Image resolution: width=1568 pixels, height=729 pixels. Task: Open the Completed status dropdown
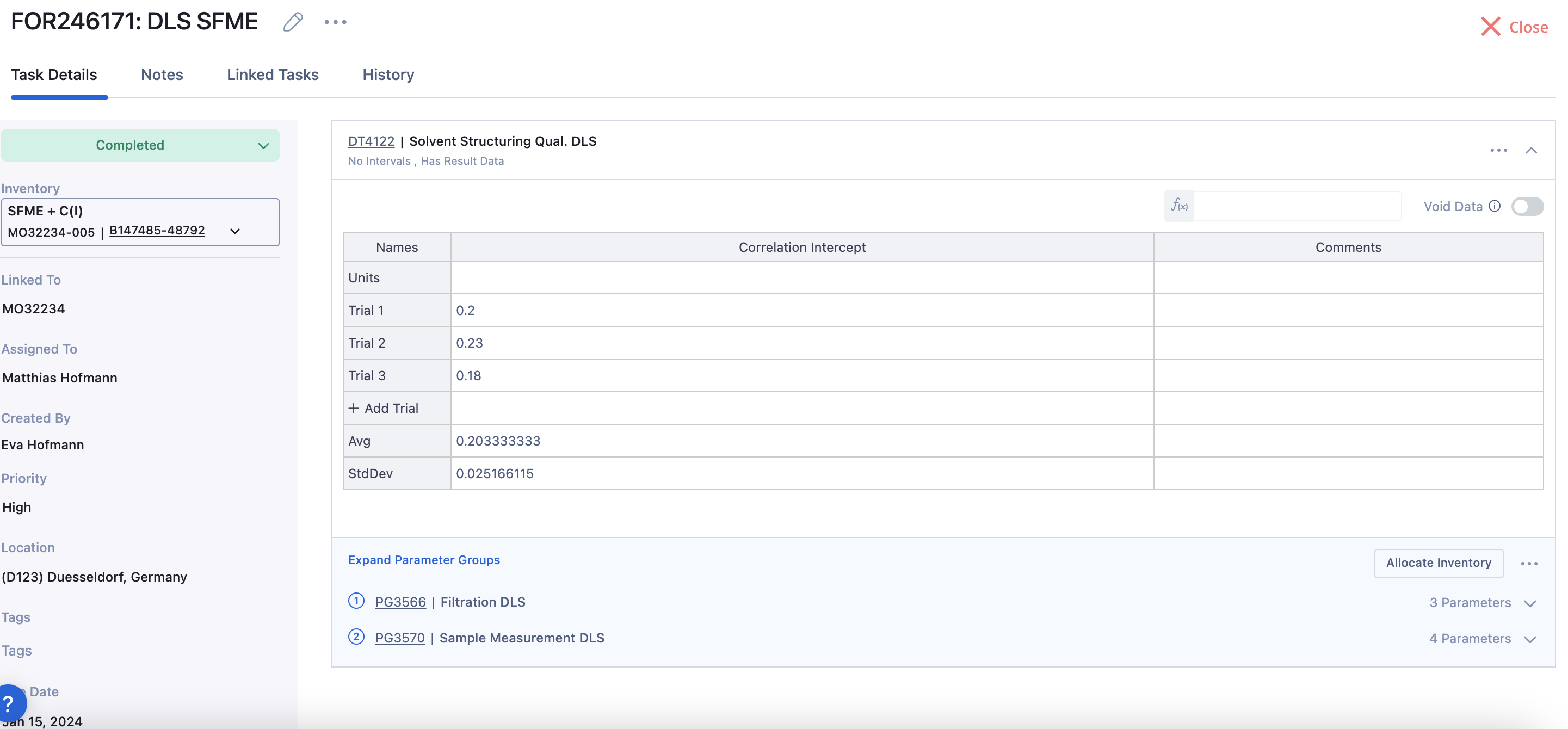tap(140, 145)
